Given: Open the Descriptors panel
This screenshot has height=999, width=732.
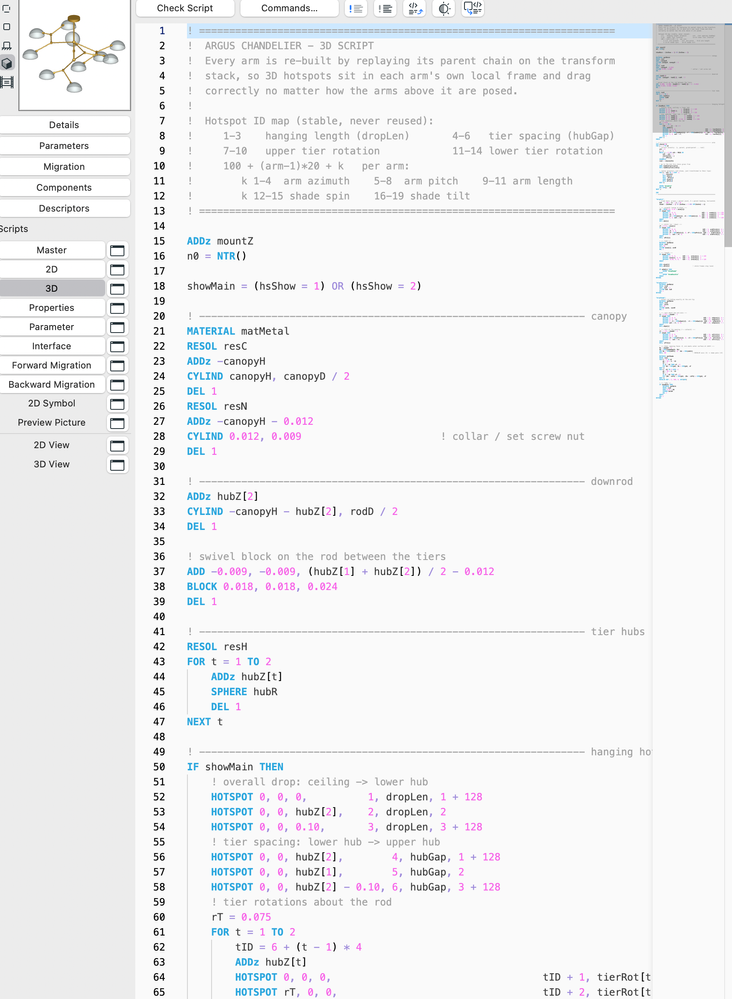Looking at the screenshot, I should pyautogui.click(x=64, y=208).
